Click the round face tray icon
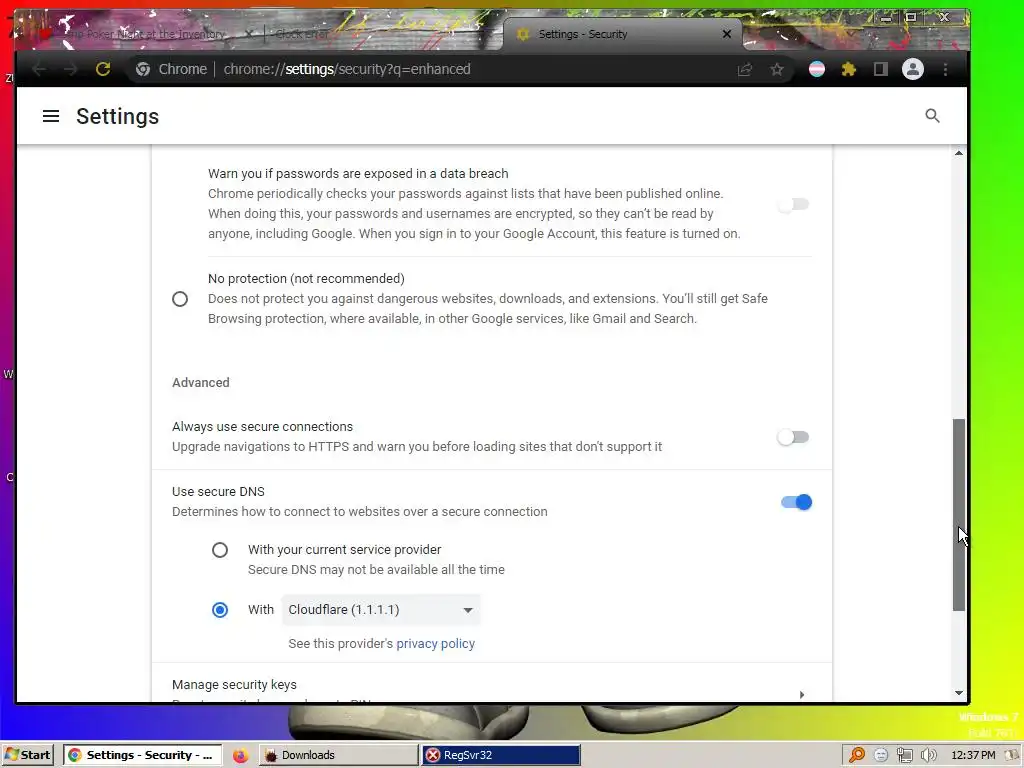This screenshot has height=768, width=1024. pos(881,755)
